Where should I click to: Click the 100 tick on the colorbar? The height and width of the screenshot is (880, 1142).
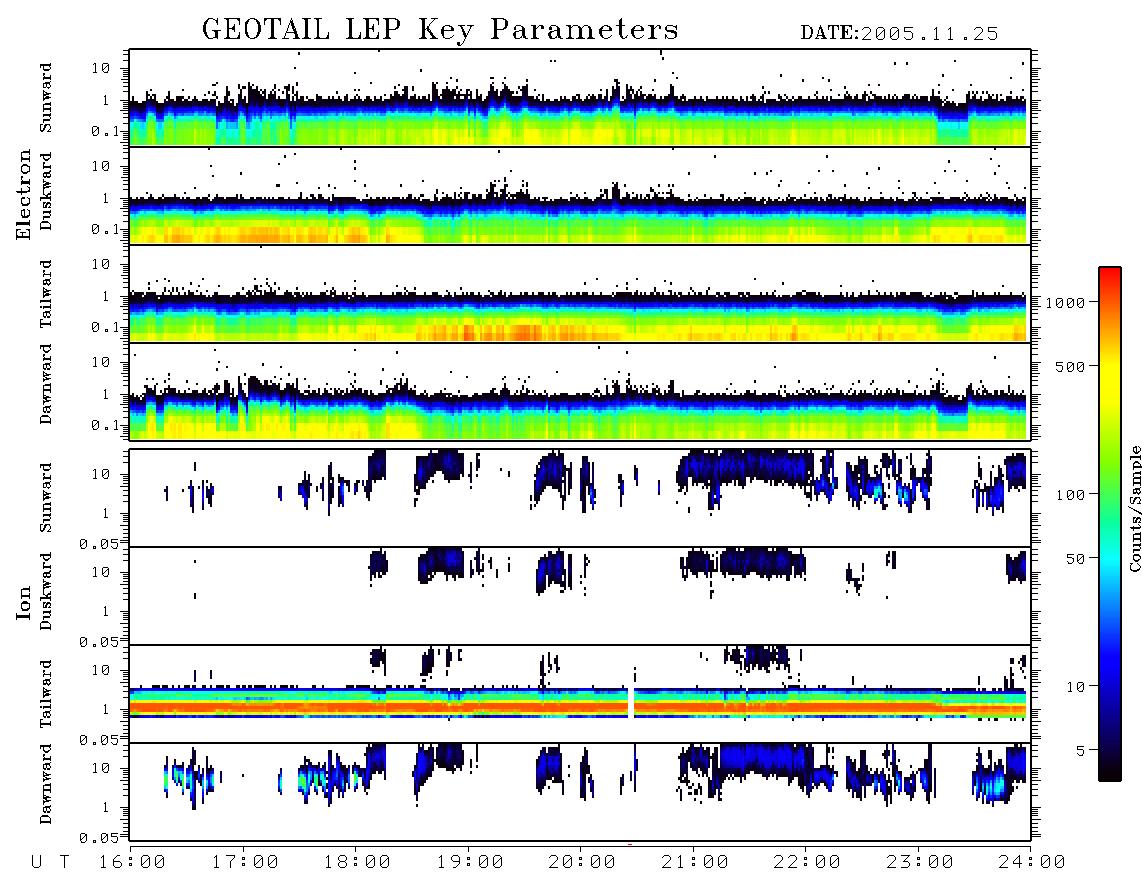click(x=1071, y=495)
